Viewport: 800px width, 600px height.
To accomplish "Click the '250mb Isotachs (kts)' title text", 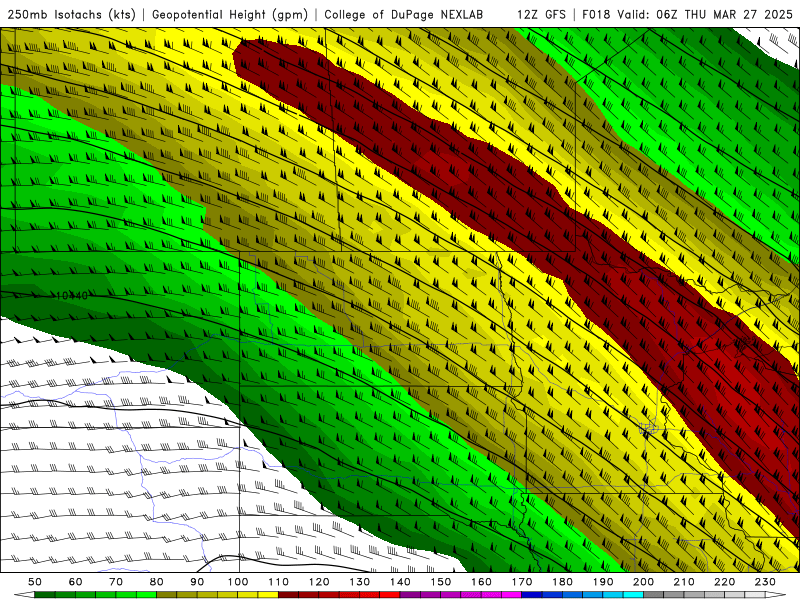I will 71,15.
